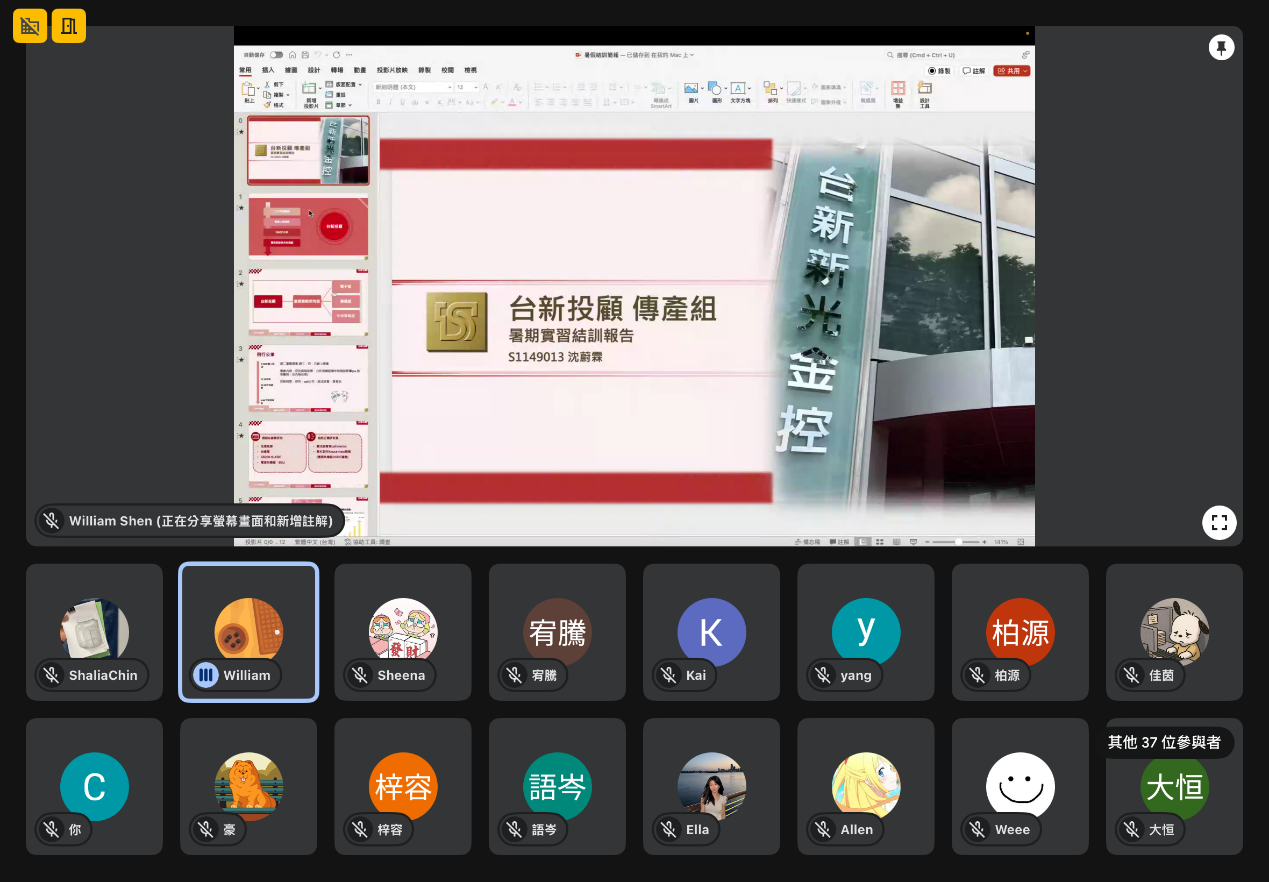Click 大恒's muted microphone icon

[x=1132, y=829]
